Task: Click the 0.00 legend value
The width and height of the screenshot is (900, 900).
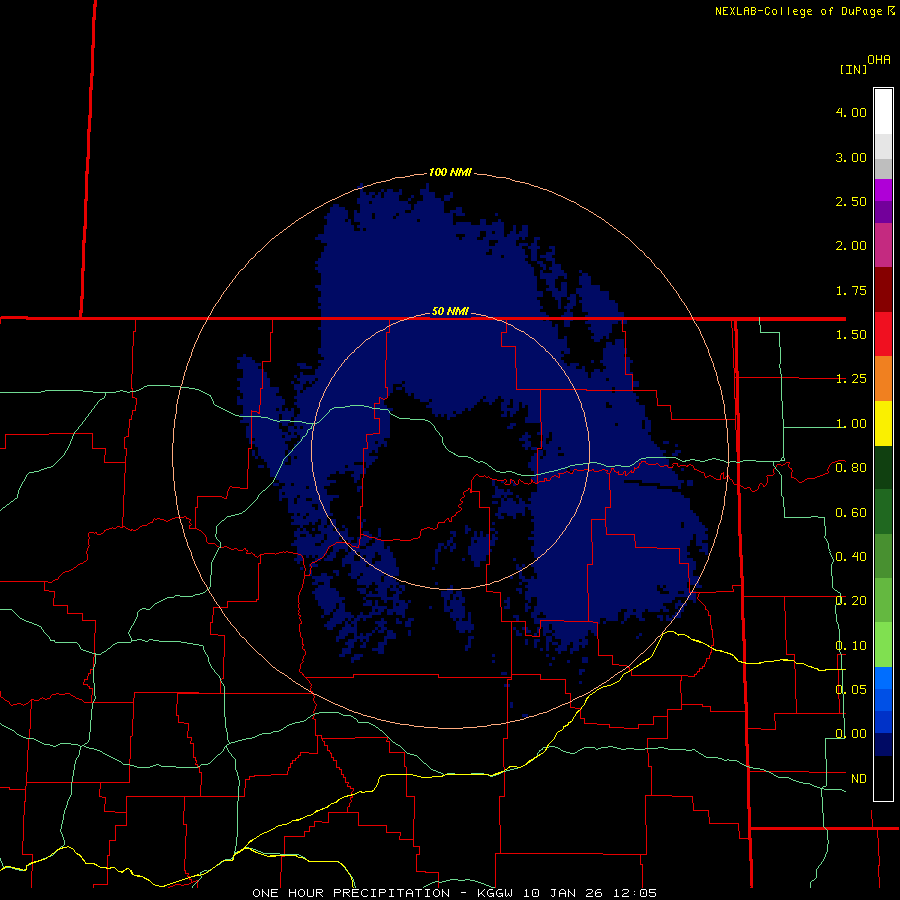Action: tap(851, 734)
